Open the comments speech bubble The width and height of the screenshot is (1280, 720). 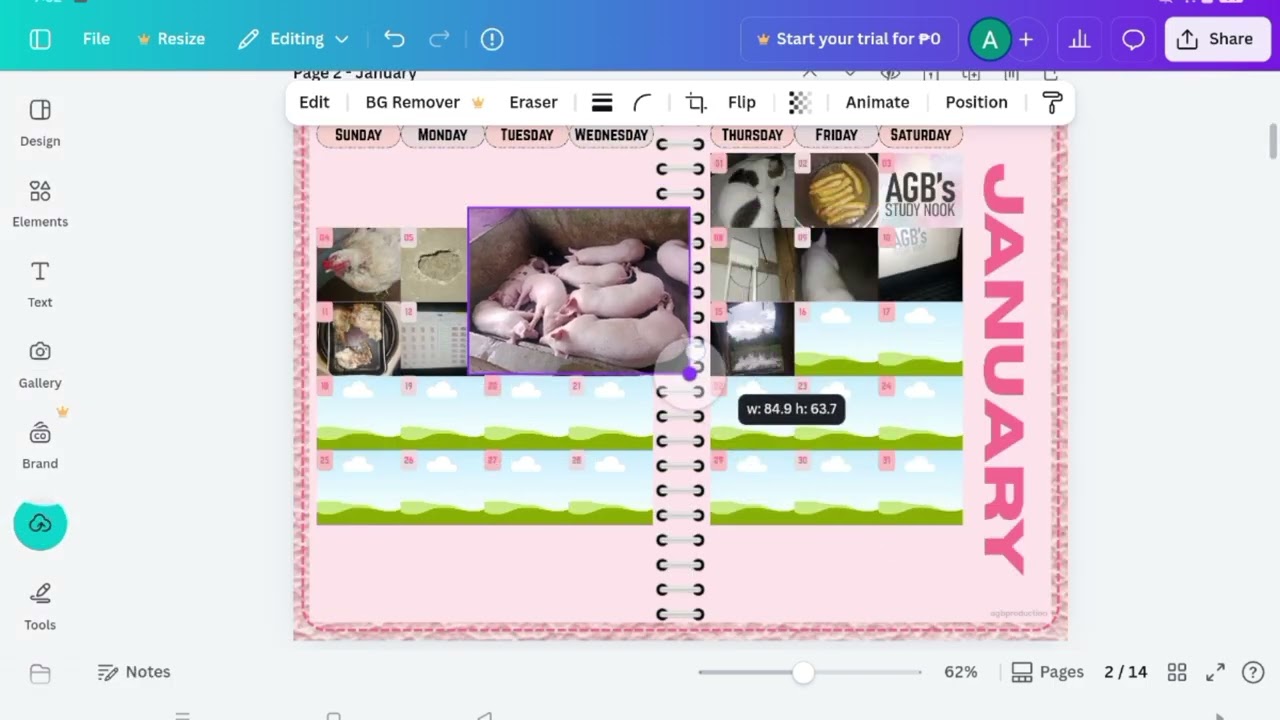point(1133,39)
